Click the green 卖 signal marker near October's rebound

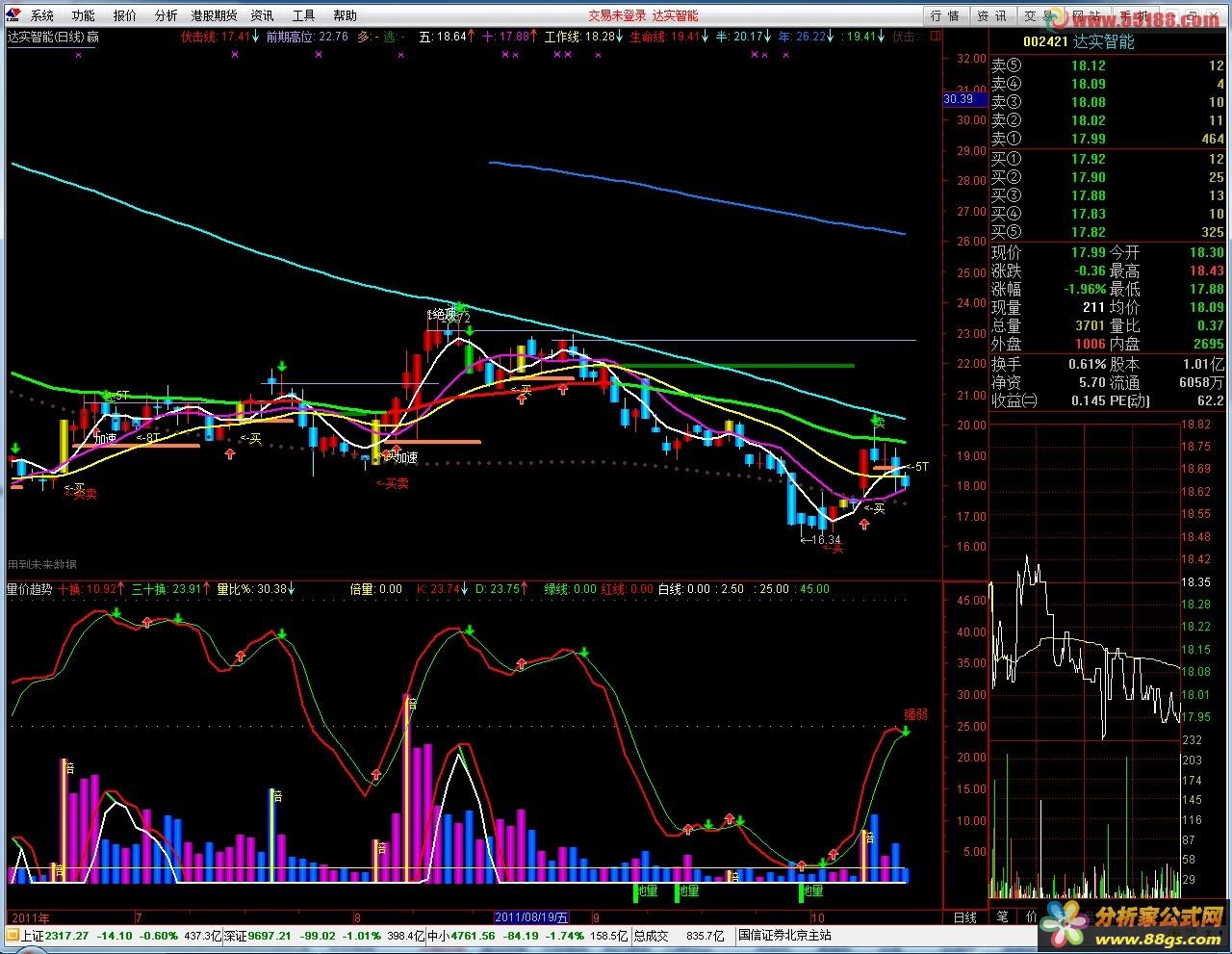click(878, 423)
